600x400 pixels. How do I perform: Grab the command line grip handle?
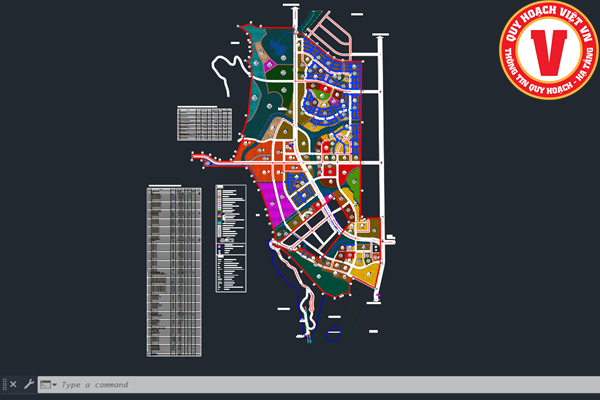[x=4, y=384]
